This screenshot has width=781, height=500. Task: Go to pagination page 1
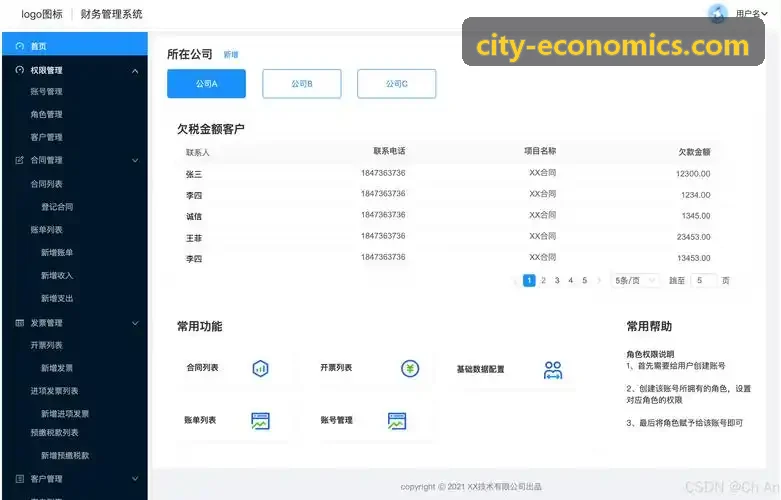[529, 280]
